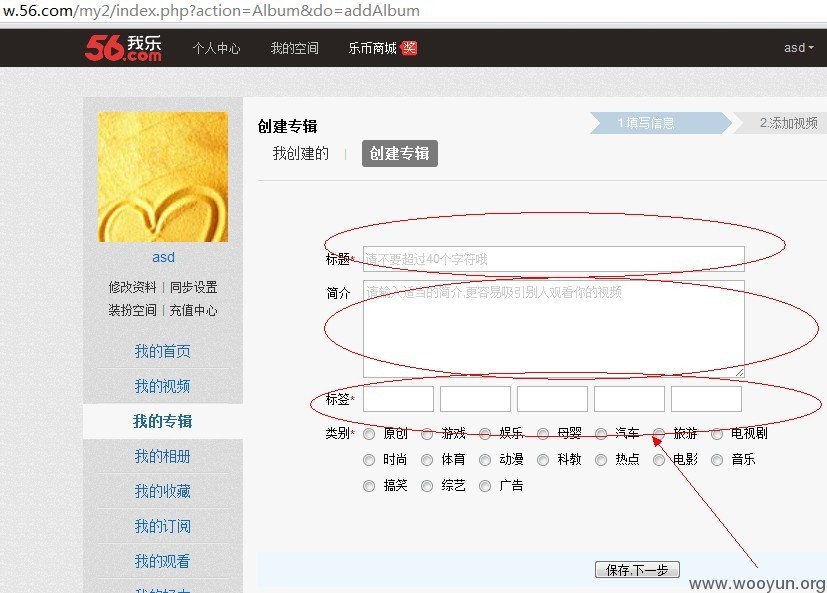The height and width of the screenshot is (593, 827).
Task: Open 修改资料 link
Action: pos(132,287)
